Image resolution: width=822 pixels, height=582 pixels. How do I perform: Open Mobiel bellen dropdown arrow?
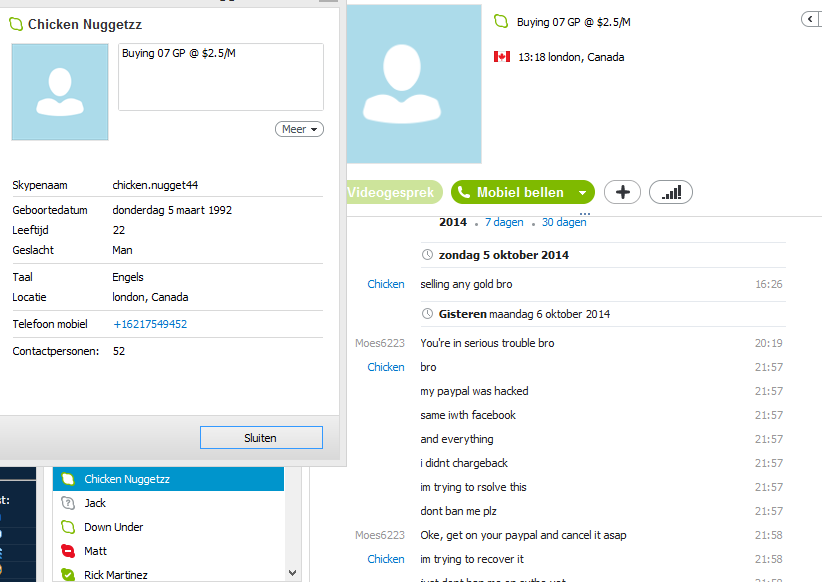(582, 192)
